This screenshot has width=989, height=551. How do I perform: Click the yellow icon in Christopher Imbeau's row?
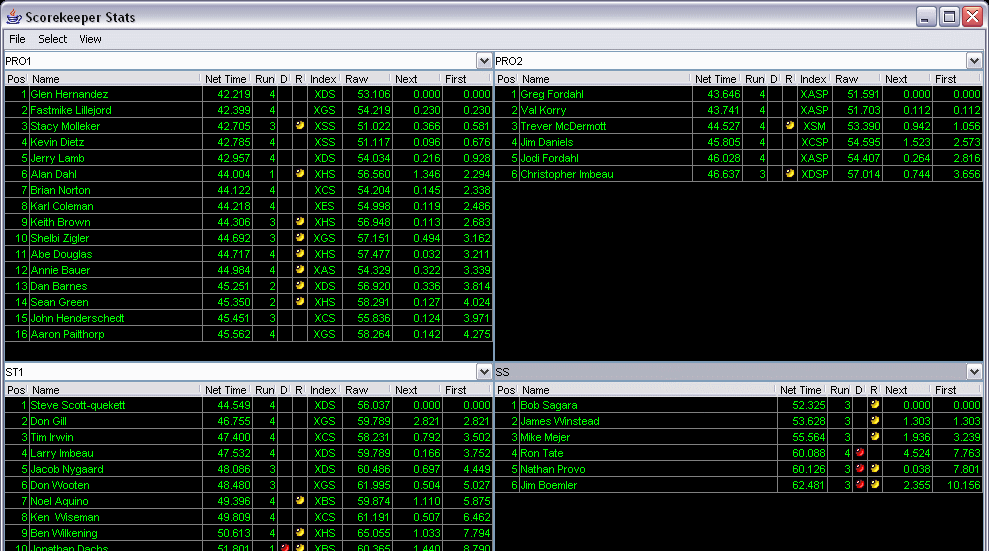coord(790,174)
